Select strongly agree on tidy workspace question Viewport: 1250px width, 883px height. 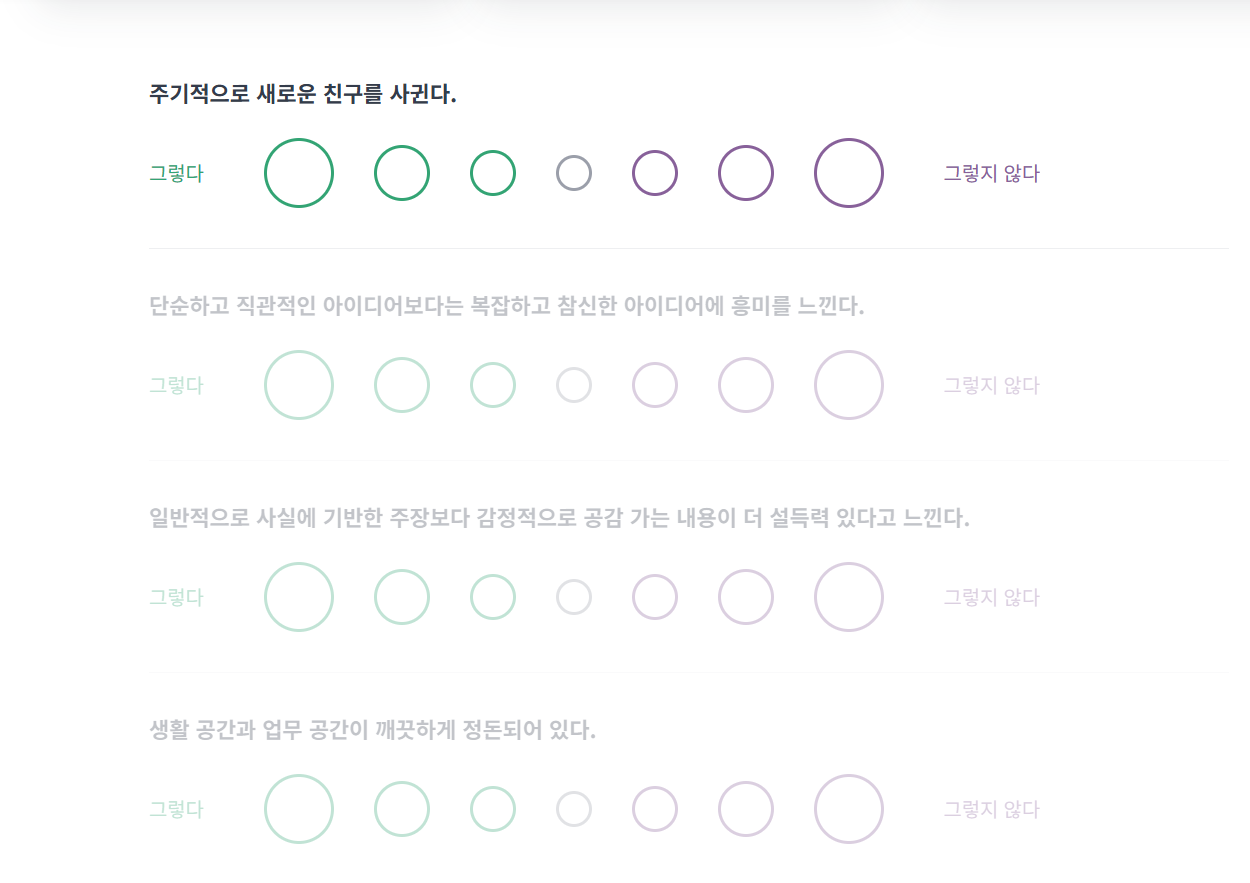298,808
